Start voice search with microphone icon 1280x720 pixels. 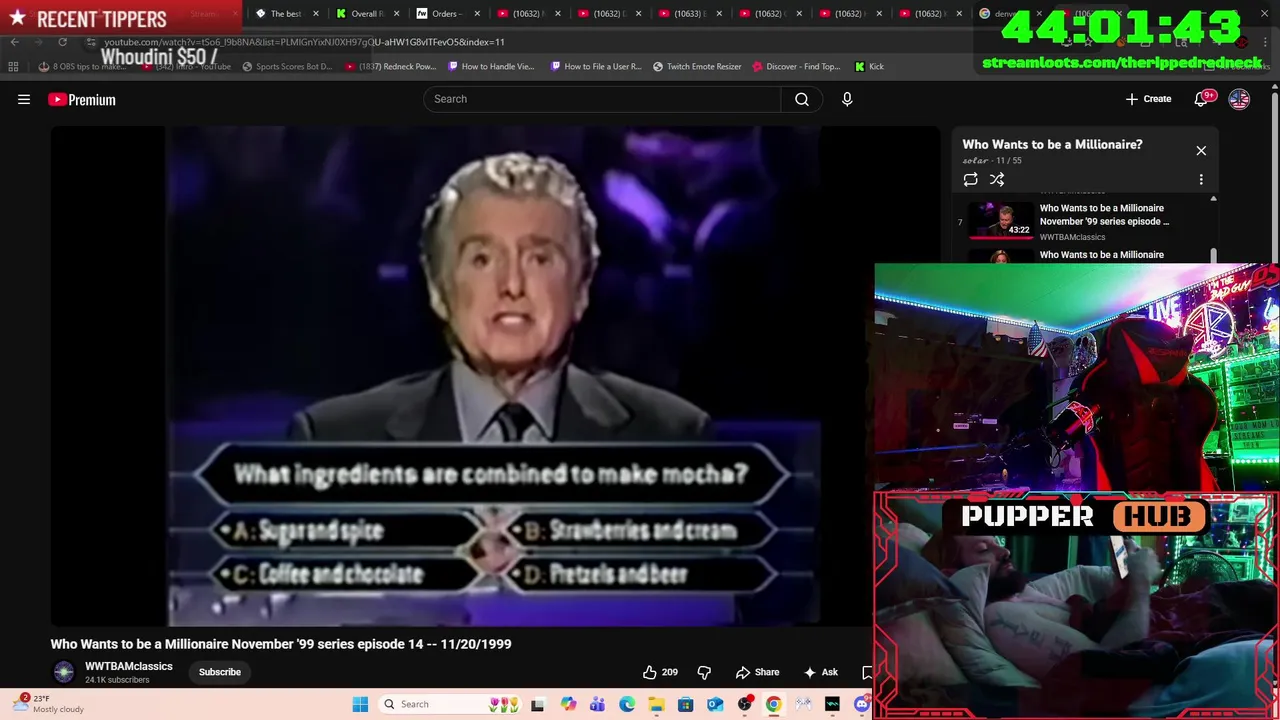[x=847, y=99]
